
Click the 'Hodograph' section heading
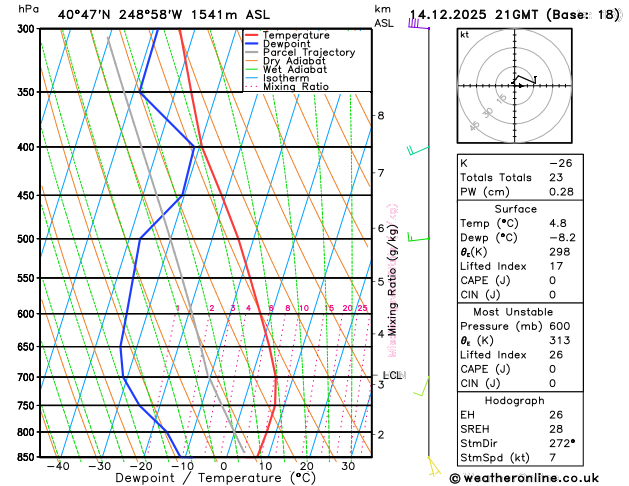(515, 401)
